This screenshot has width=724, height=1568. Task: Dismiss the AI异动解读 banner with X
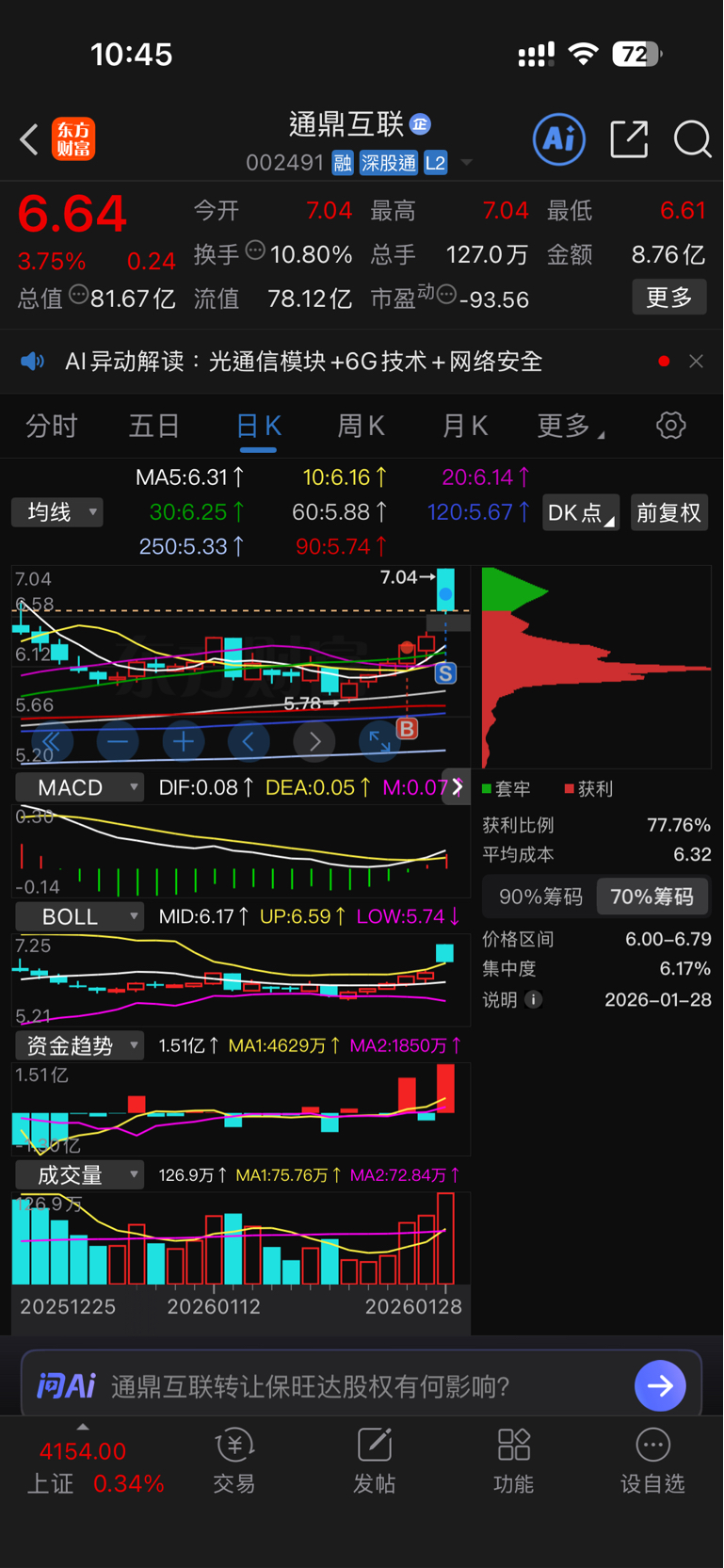click(696, 362)
